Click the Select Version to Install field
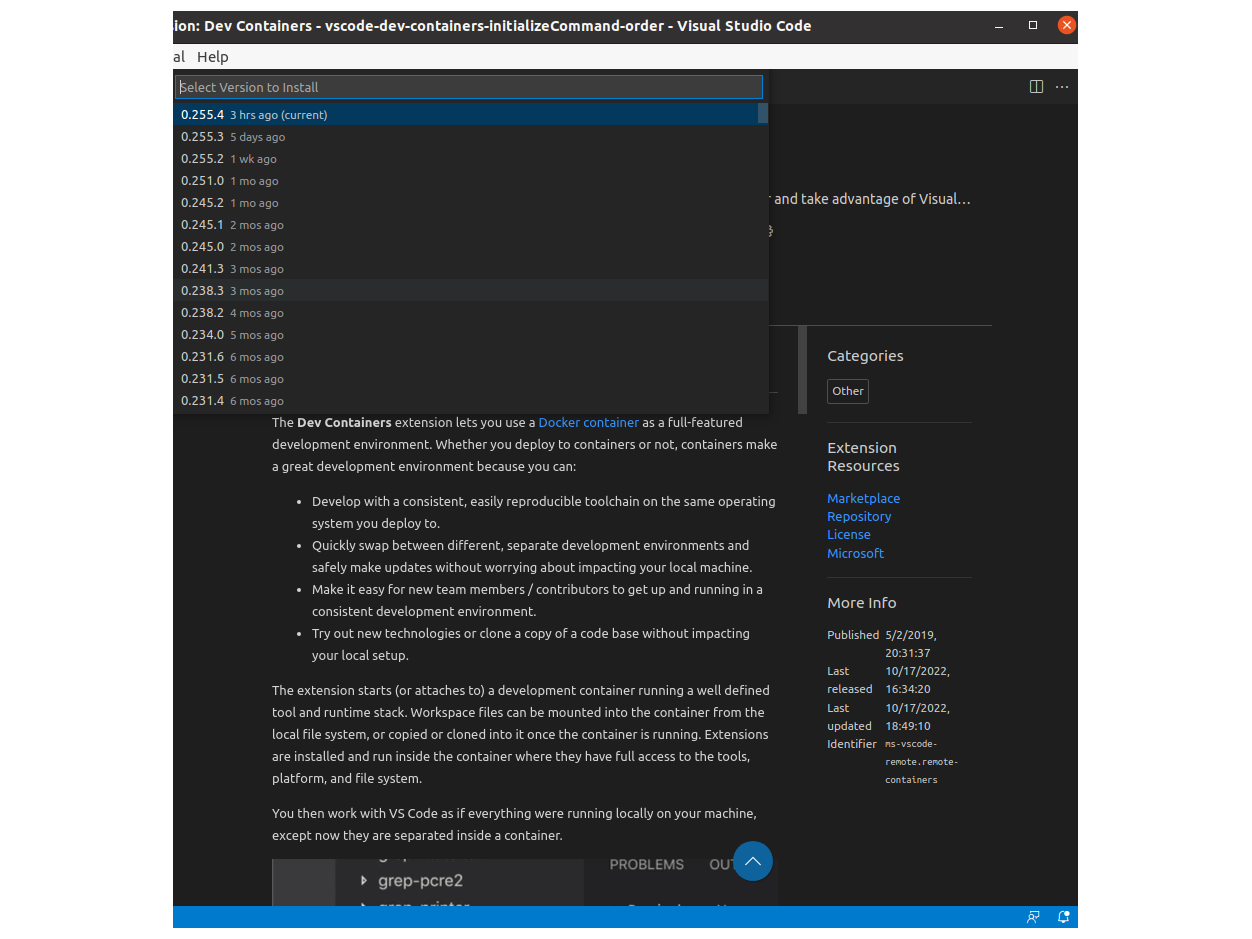Screen dimensions: 1252x939 pos(468,87)
